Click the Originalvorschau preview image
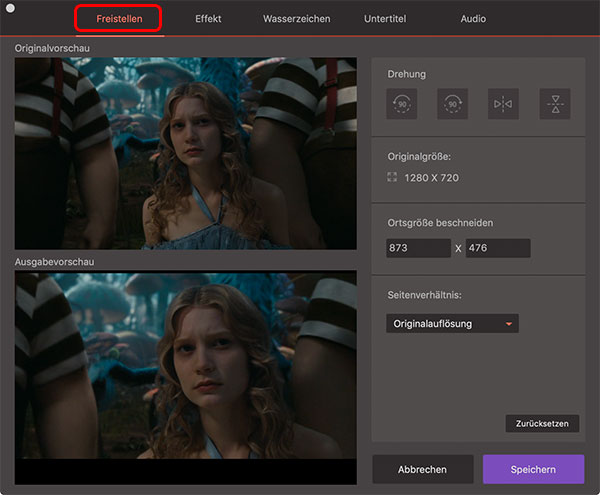 (186, 153)
